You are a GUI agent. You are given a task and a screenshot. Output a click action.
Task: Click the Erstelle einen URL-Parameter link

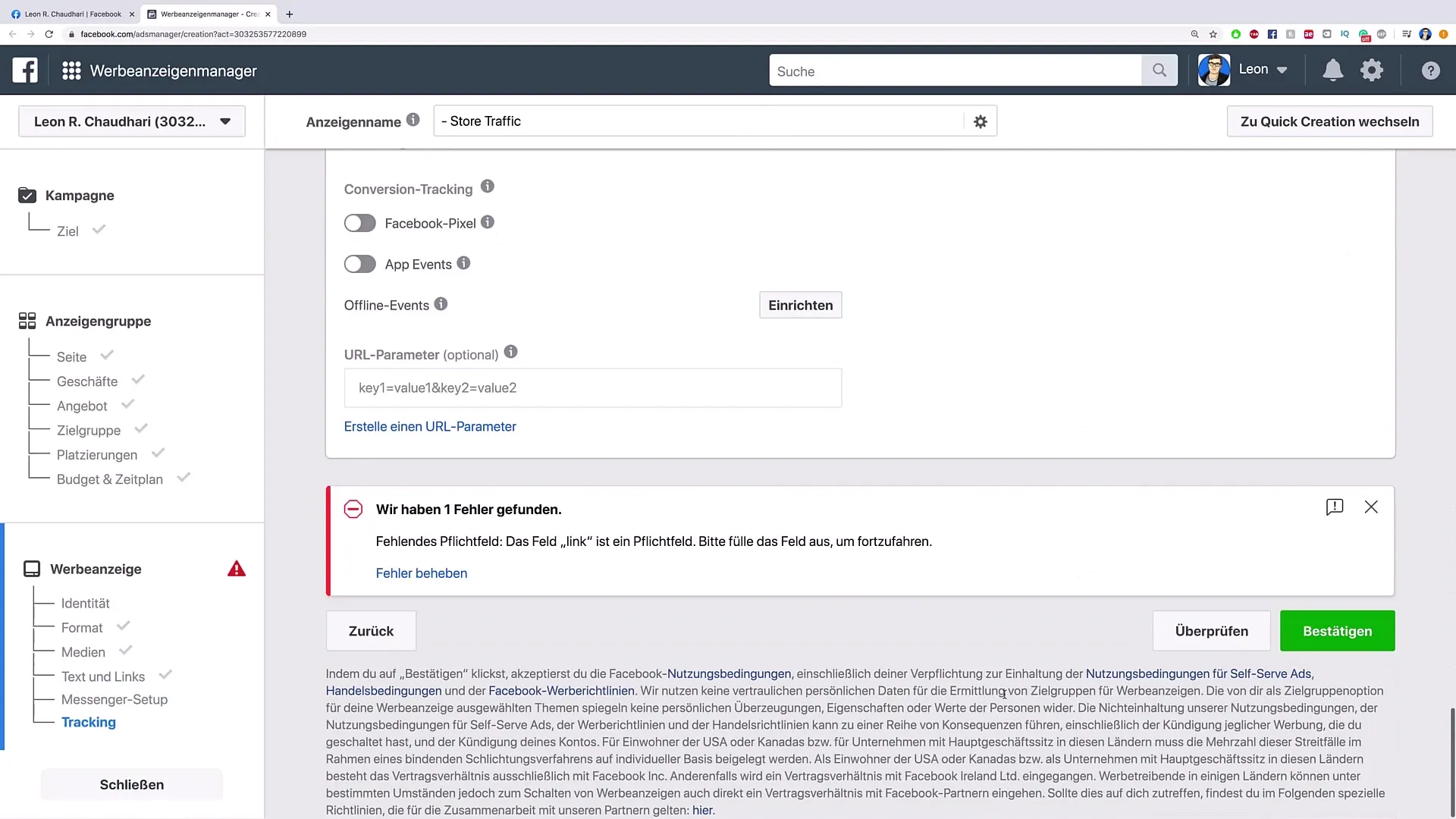(x=430, y=426)
